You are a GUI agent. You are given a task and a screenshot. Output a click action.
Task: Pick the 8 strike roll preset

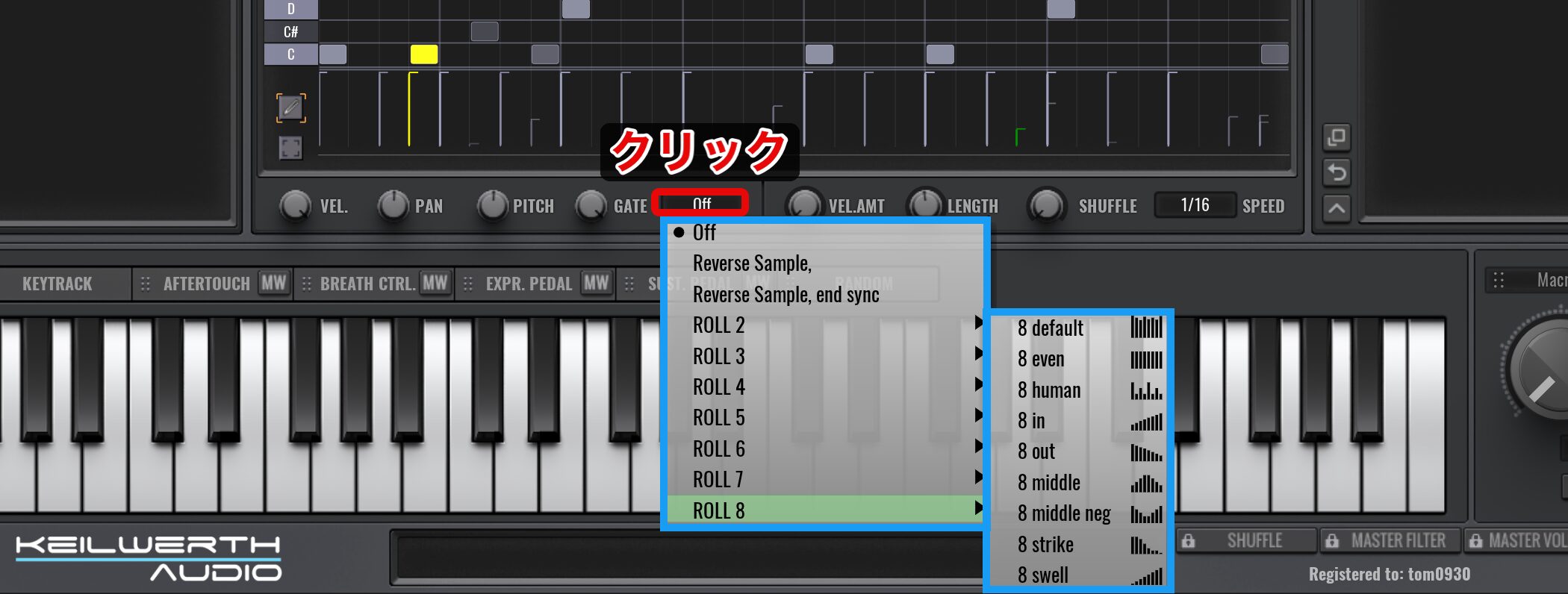1079,545
